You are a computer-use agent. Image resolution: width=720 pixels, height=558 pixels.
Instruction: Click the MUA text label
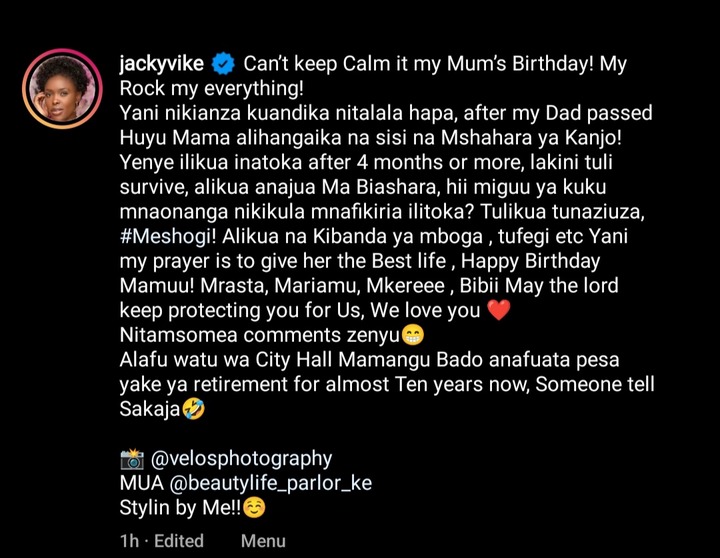click(x=142, y=483)
